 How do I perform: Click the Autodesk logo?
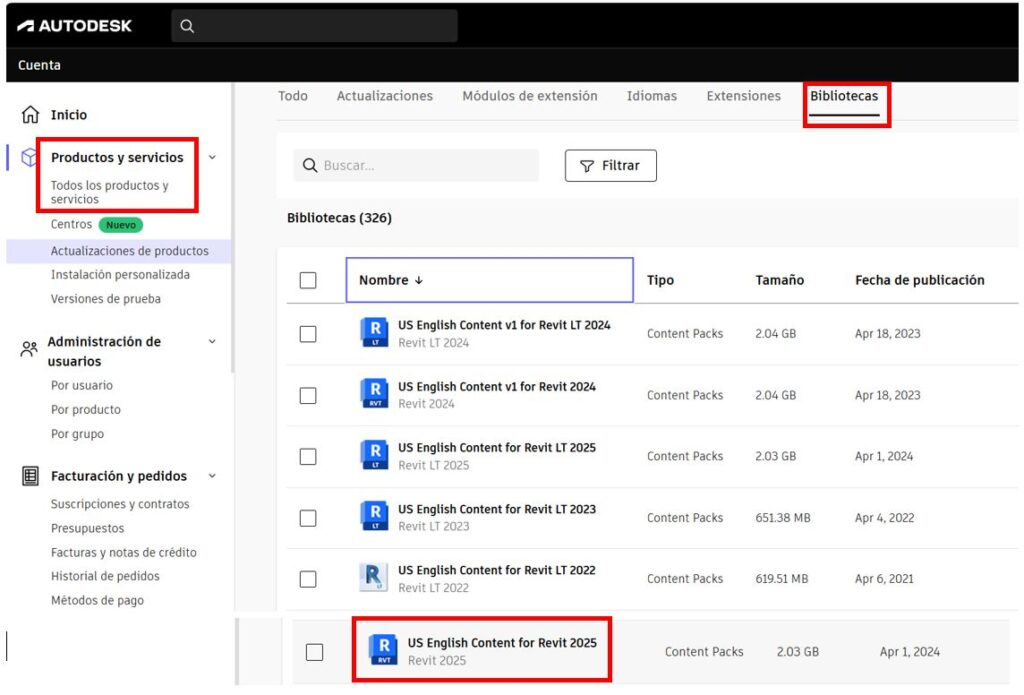74,26
